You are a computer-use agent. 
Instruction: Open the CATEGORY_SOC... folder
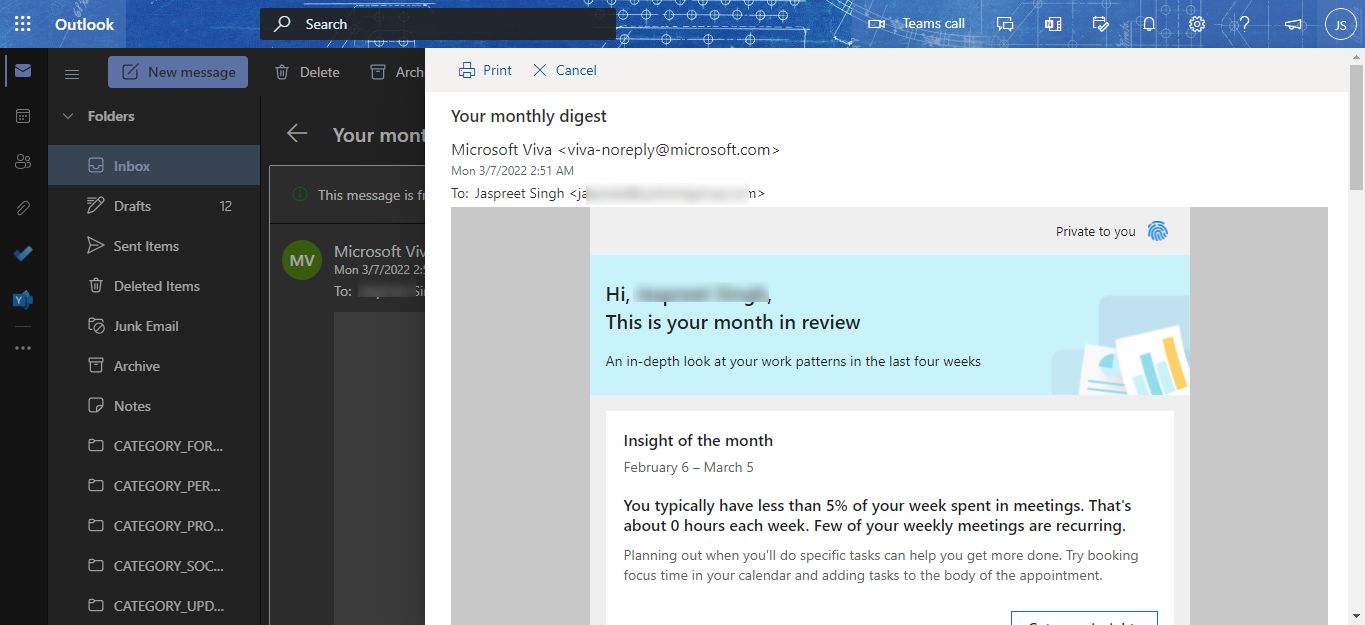coord(154,566)
